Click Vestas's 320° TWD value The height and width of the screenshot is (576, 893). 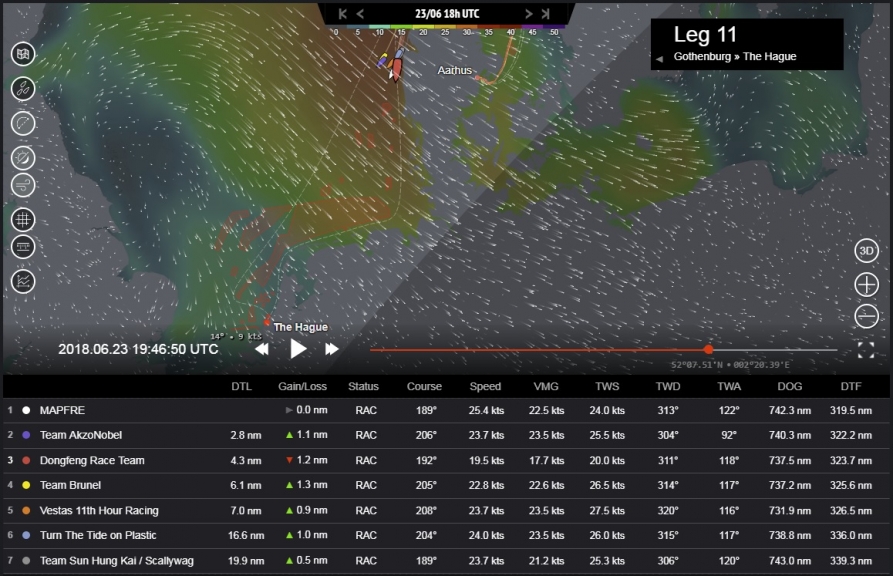668,510
